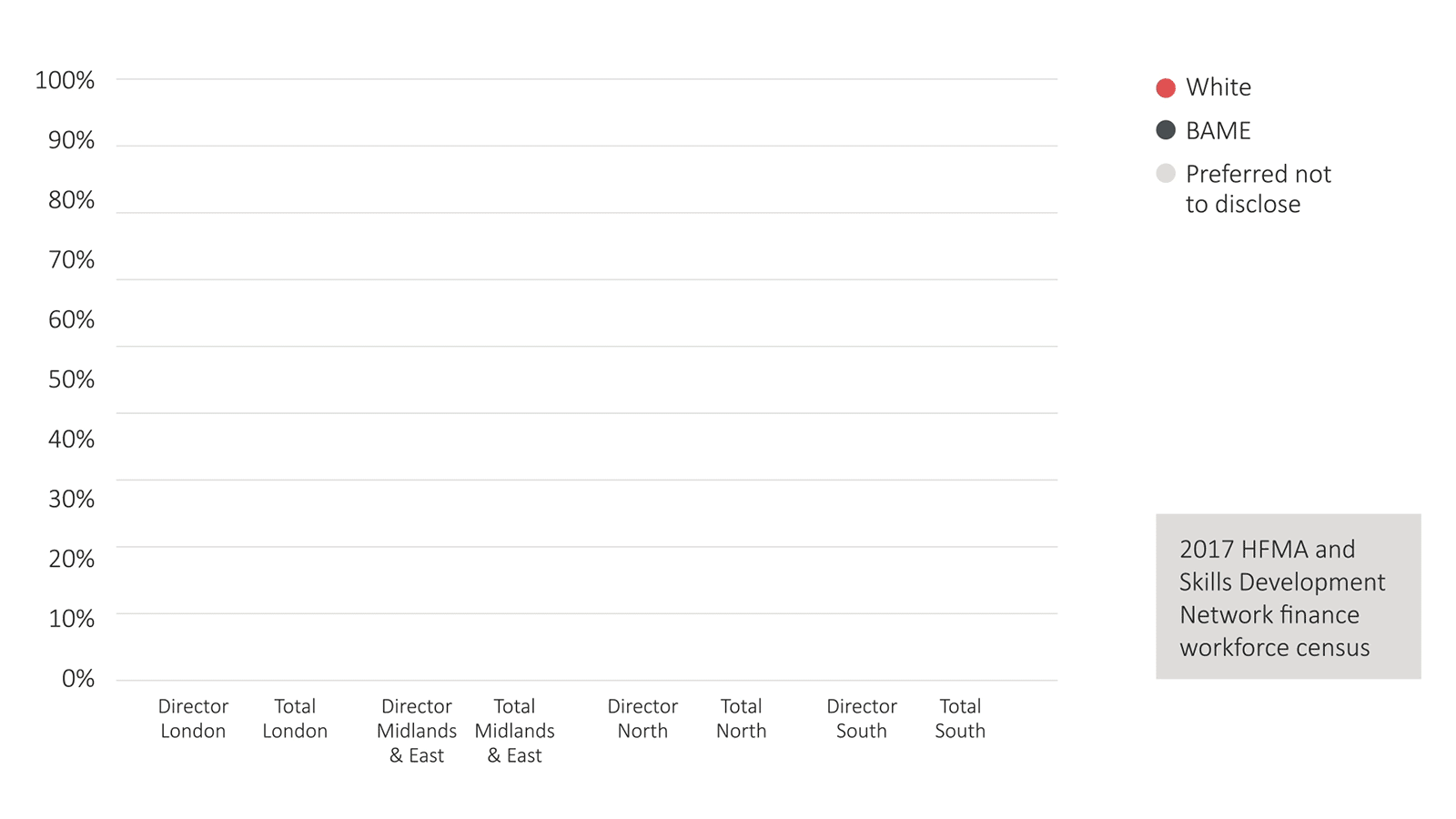Click the Total North axis label
Image resolution: width=1456 pixels, height=819 pixels.
pyautogui.click(x=741, y=719)
